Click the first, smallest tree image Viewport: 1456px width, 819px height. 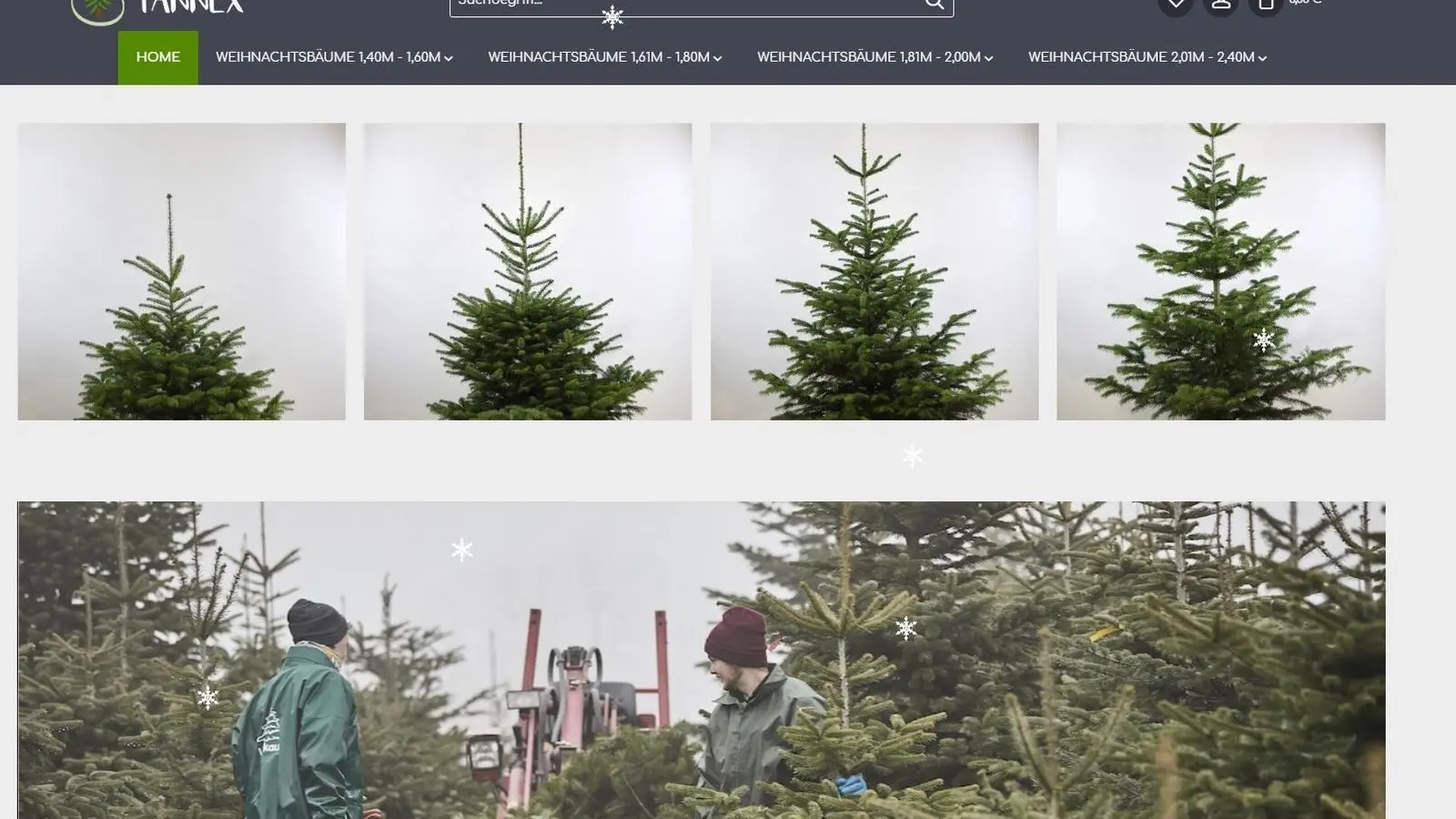pyautogui.click(x=182, y=271)
